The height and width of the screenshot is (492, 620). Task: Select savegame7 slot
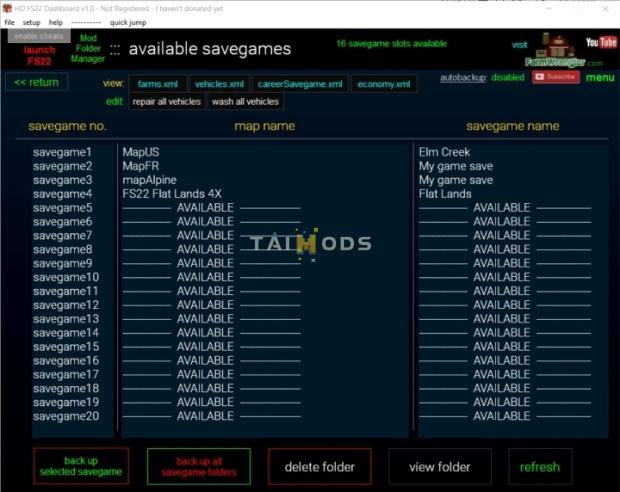pyautogui.click(x=62, y=235)
